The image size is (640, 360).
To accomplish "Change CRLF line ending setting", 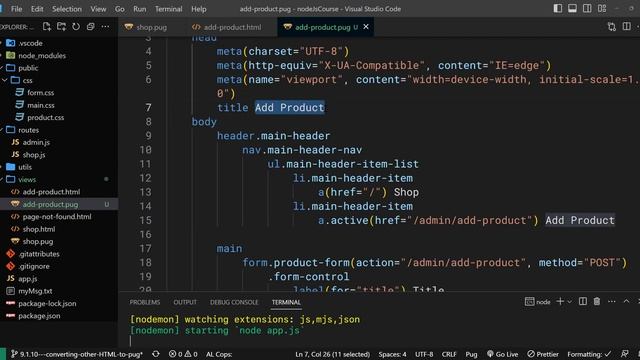I will tap(449, 354).
